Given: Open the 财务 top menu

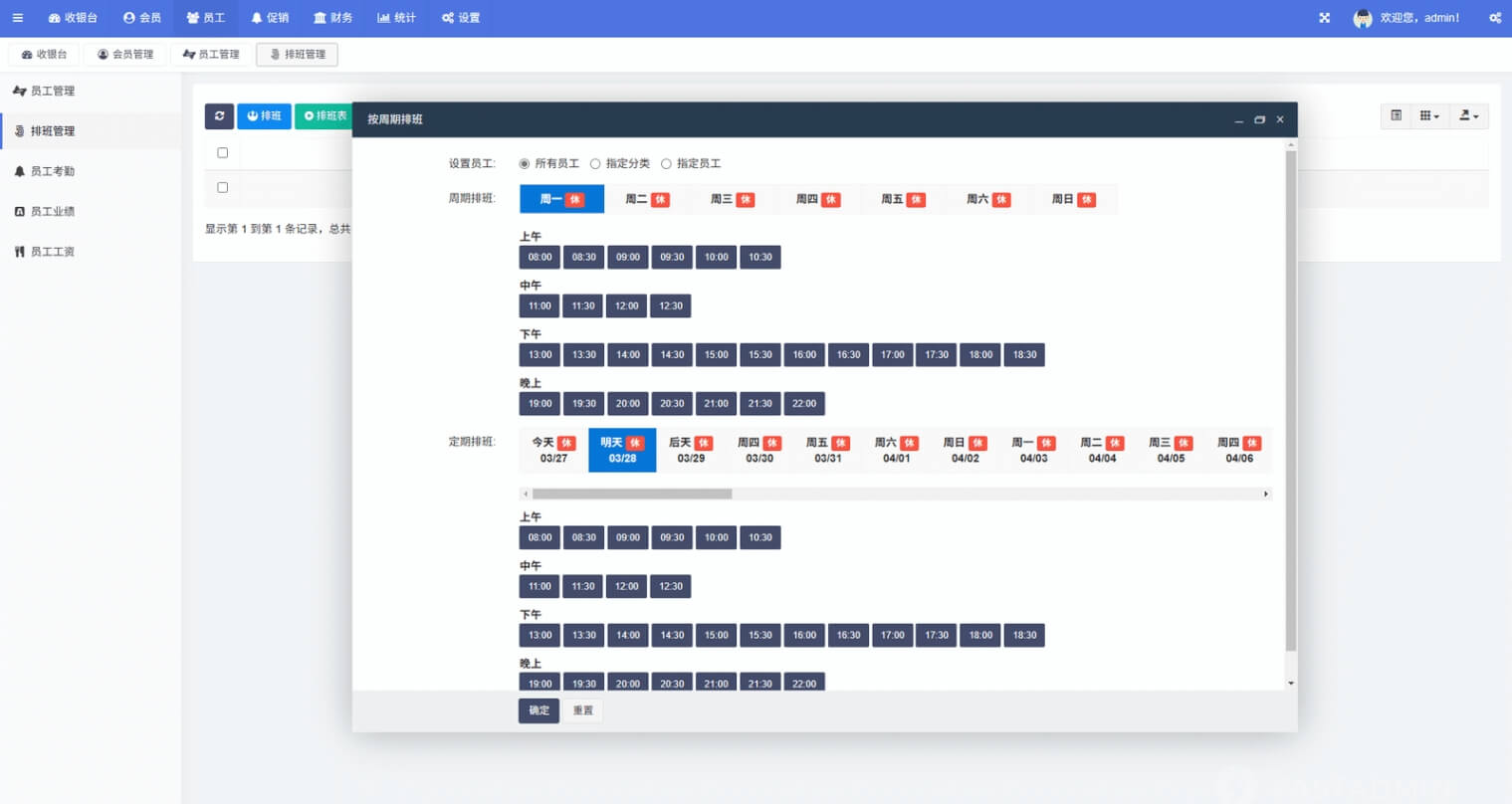Looking at the screenshot, I should click(332, 18).
